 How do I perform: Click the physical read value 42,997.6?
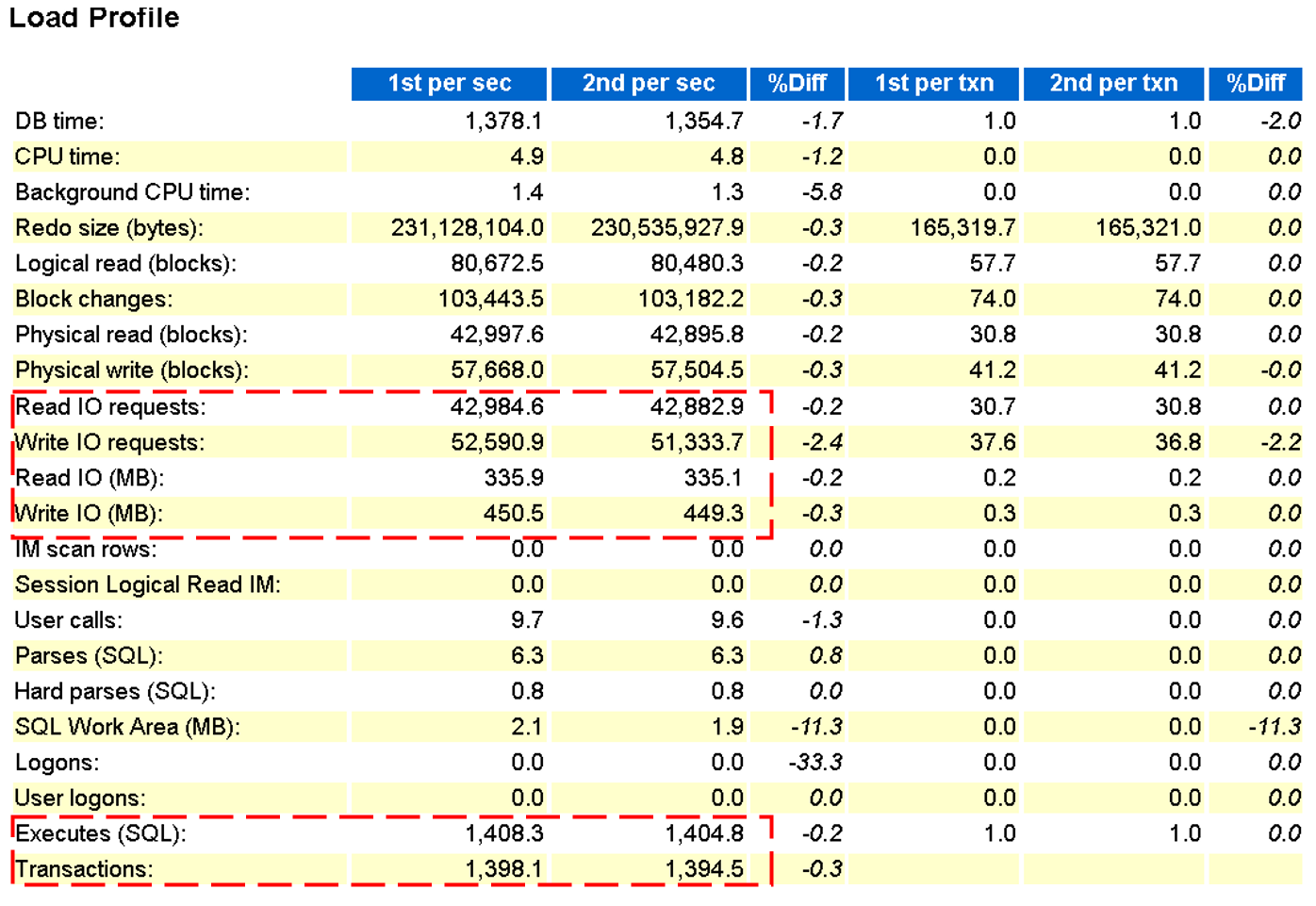(x=497, y=335)
